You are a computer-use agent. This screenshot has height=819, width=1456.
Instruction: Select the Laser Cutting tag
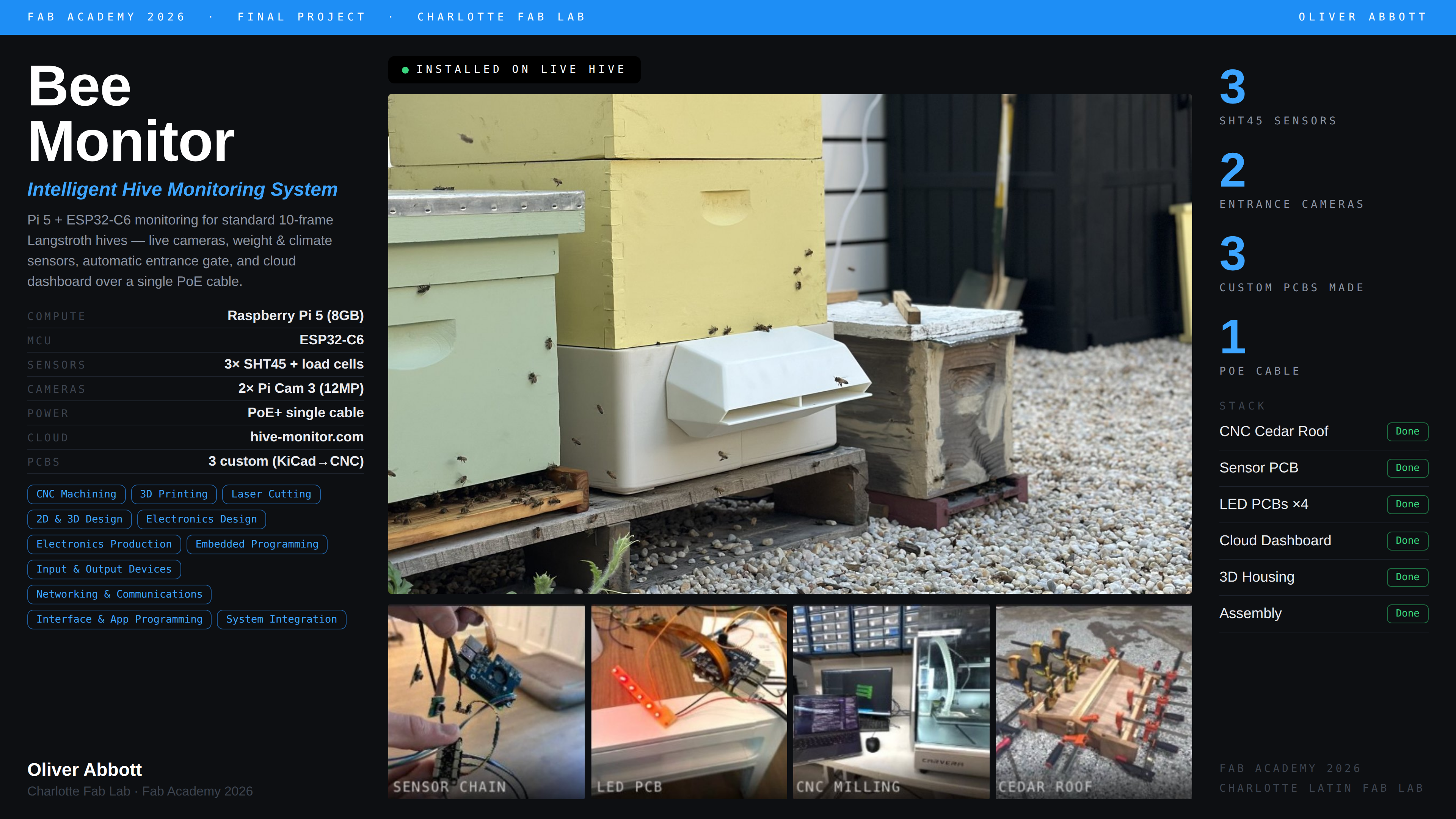coord(271,494)
